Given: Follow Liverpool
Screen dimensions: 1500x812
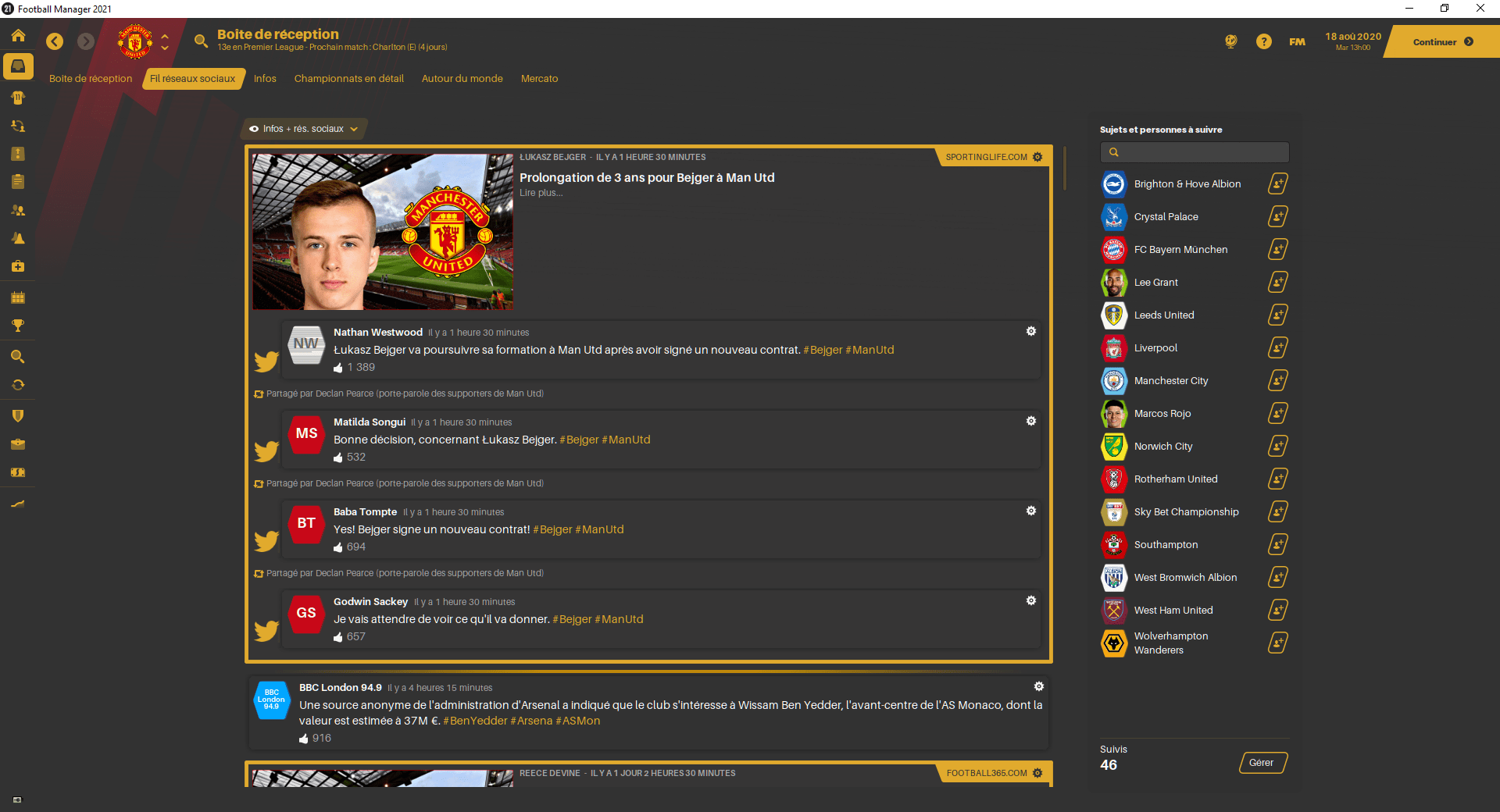Looking at the screenshot, I should point(1278,348).
